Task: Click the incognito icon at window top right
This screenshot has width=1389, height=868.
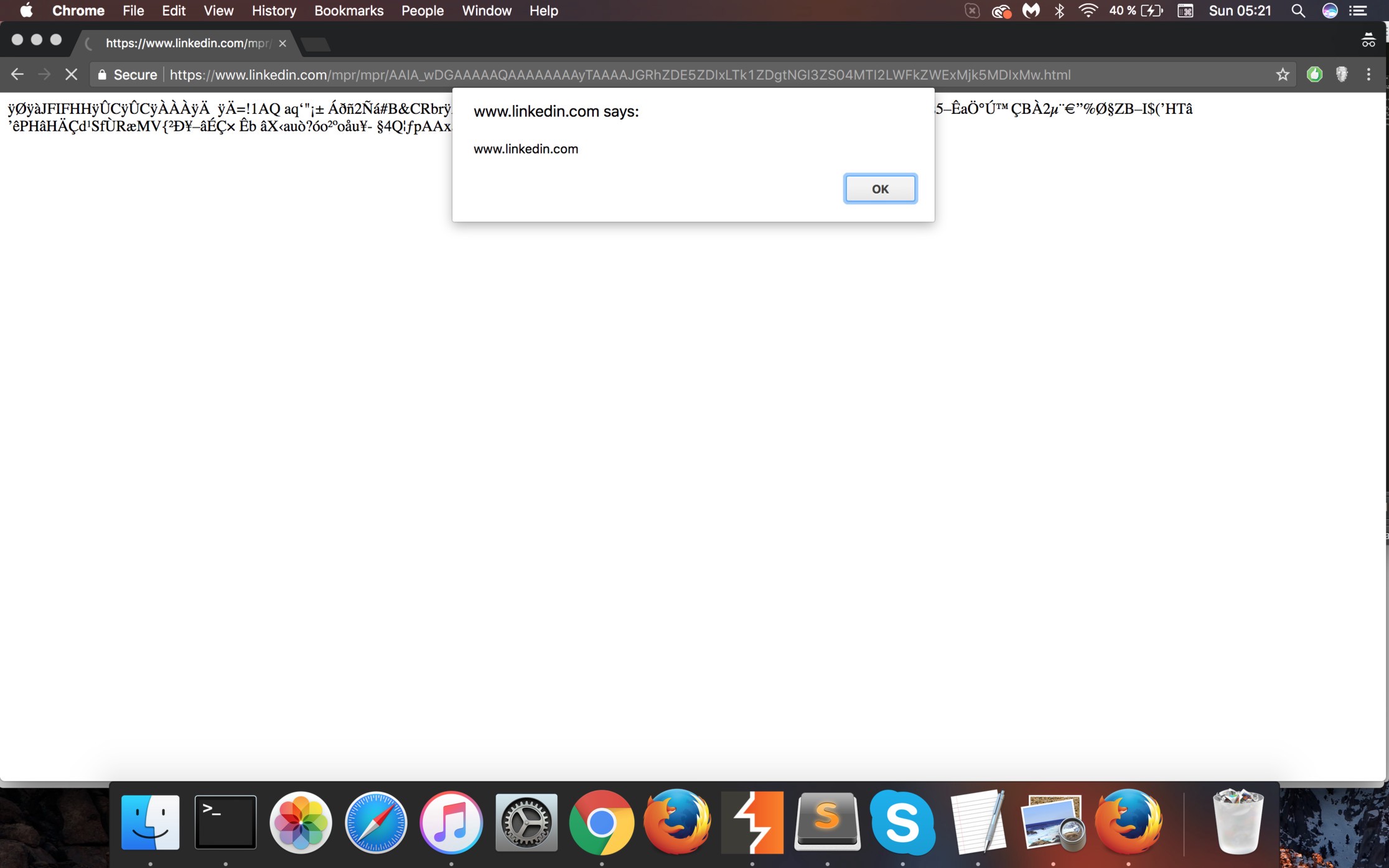Action: pyautogui.click(x=1368, y=40)
